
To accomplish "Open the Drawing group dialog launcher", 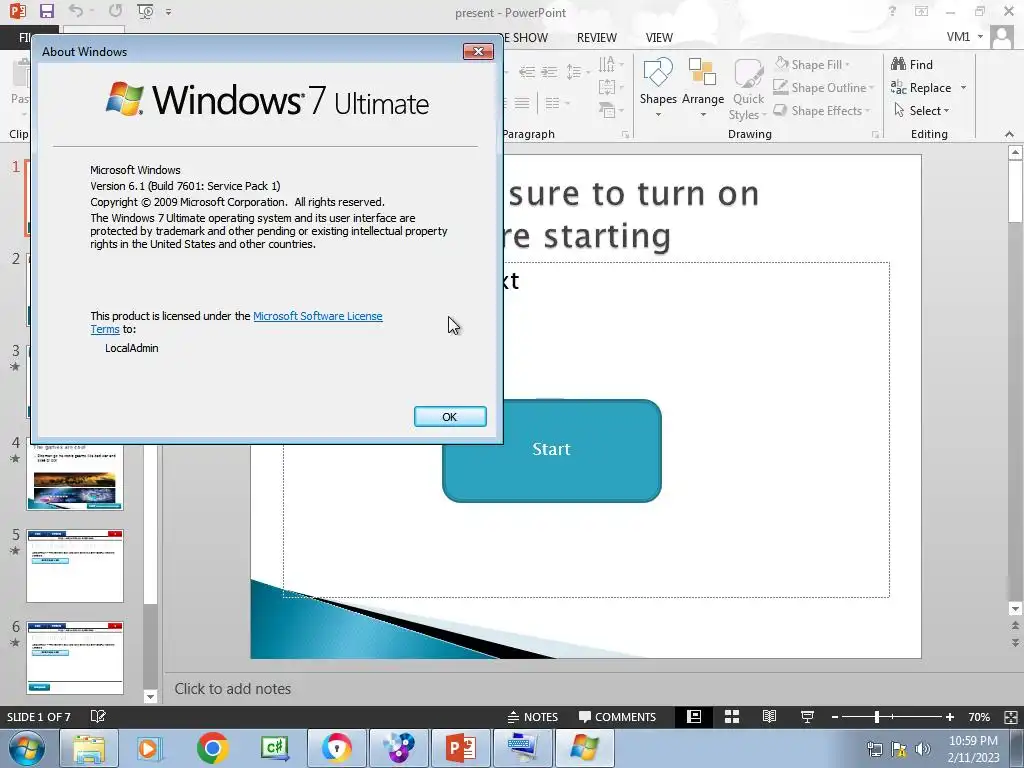I will point(875,135).
